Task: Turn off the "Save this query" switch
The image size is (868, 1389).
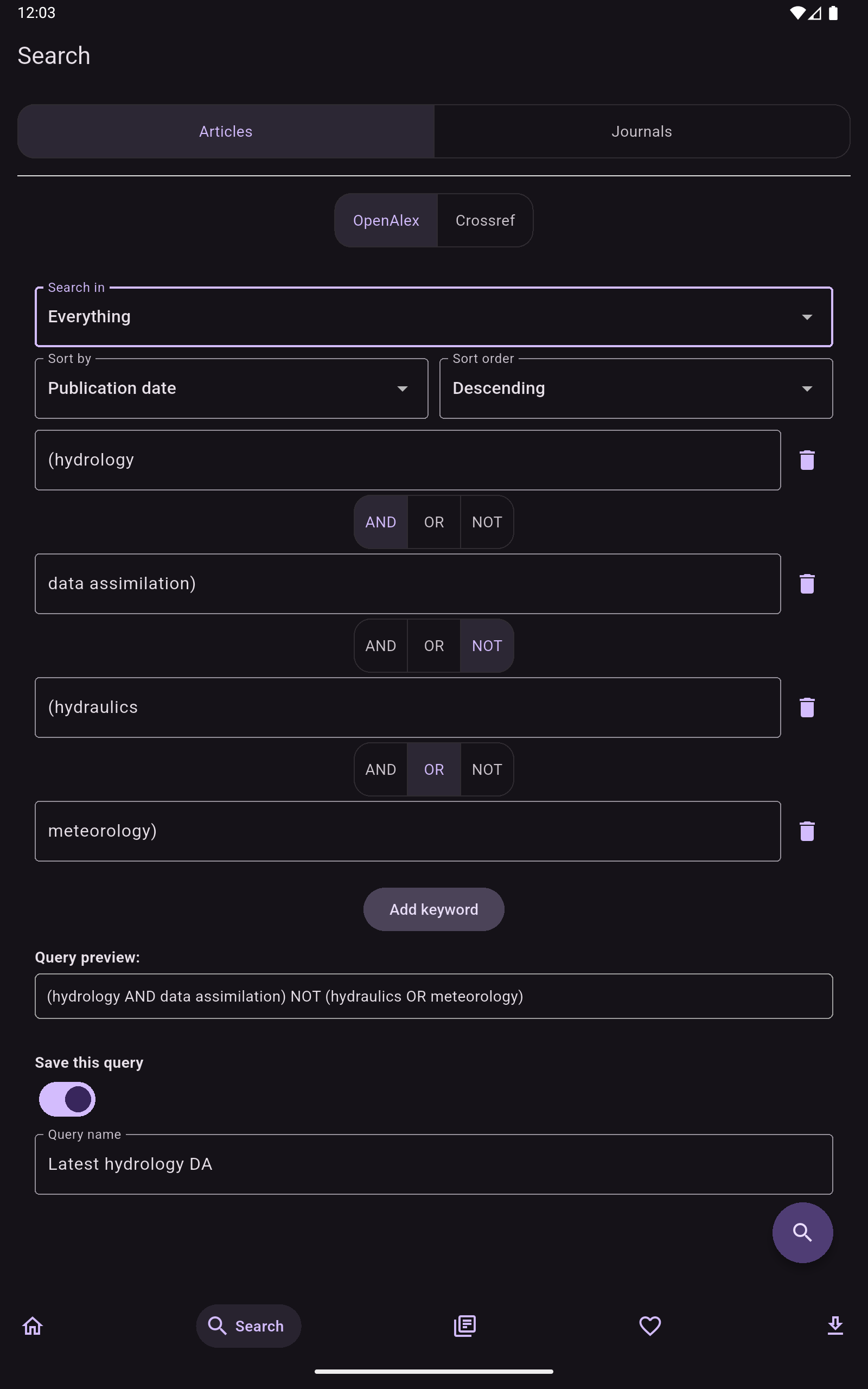Action: tap(67, 1099)
